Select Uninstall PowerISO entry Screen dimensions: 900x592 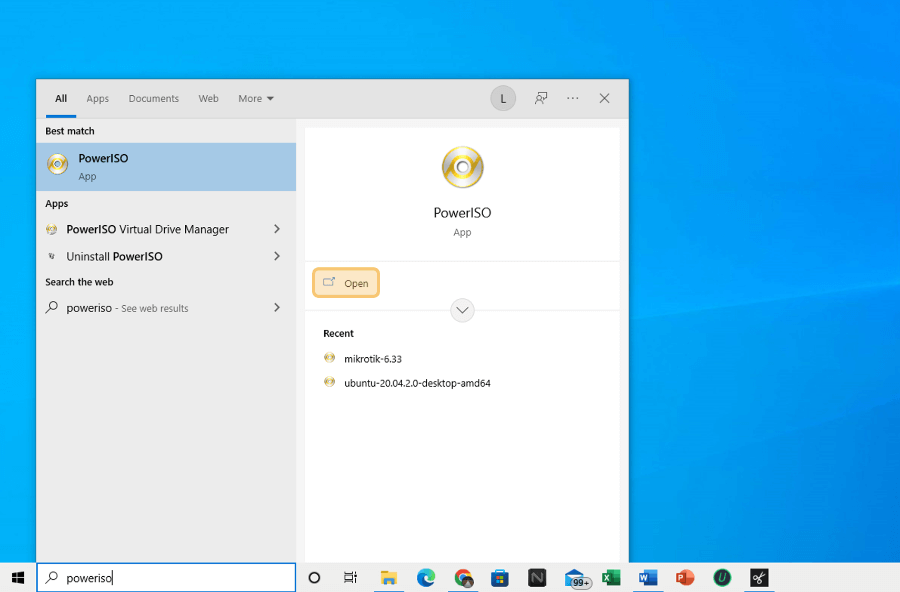(166, 256)
